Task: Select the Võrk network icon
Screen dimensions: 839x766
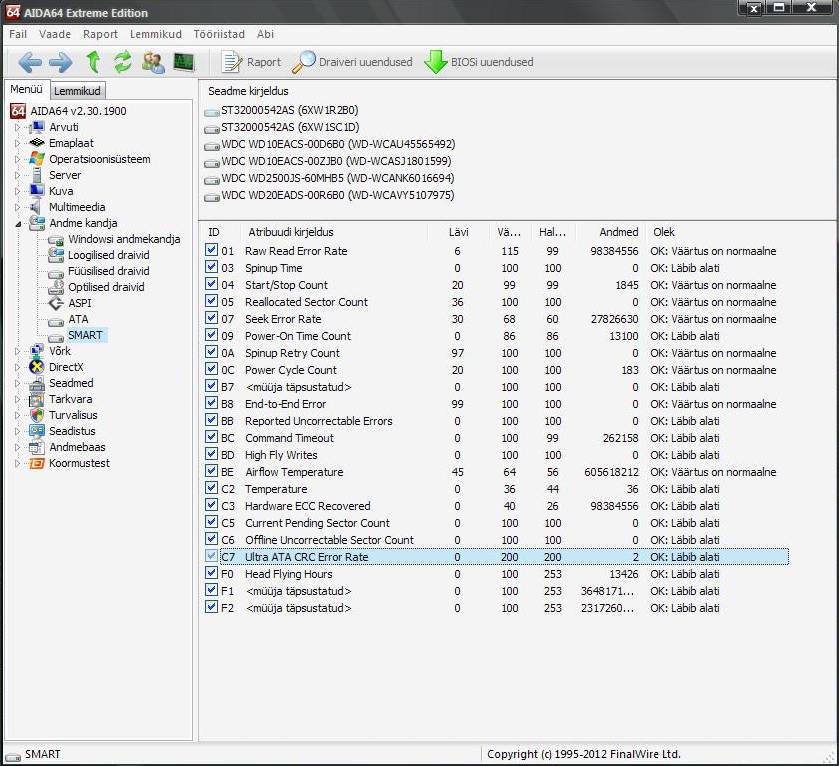Action: (x=36, y=351)
